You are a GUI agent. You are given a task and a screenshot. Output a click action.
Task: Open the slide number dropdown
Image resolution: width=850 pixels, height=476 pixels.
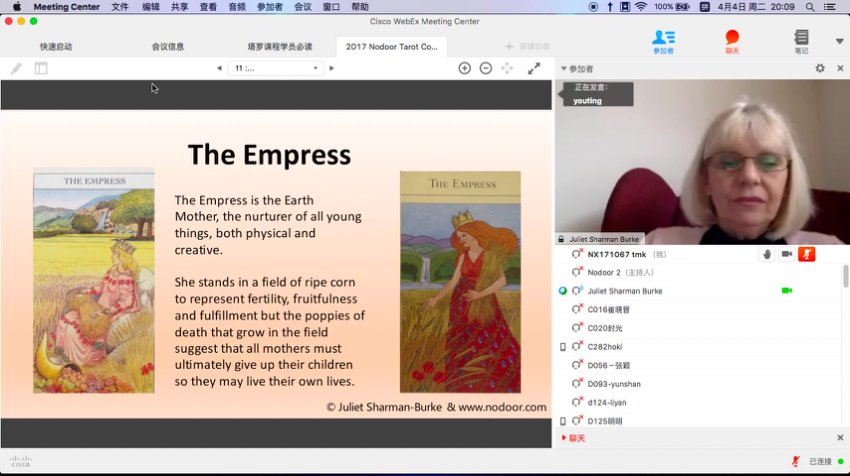click(x=276, y=68)
